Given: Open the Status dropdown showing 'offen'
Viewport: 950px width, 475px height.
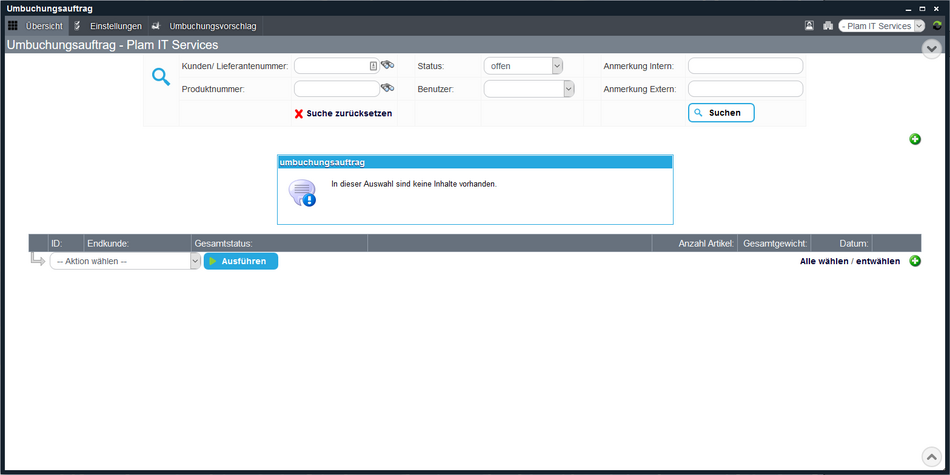Looking at the screenshot, I should tap(523, 66).
